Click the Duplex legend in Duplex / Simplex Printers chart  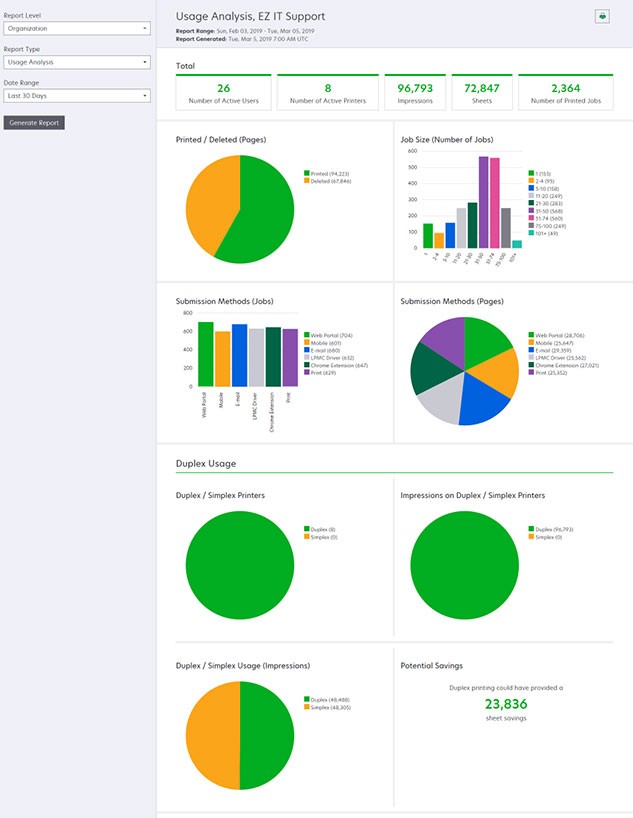[x=307, y=529]
